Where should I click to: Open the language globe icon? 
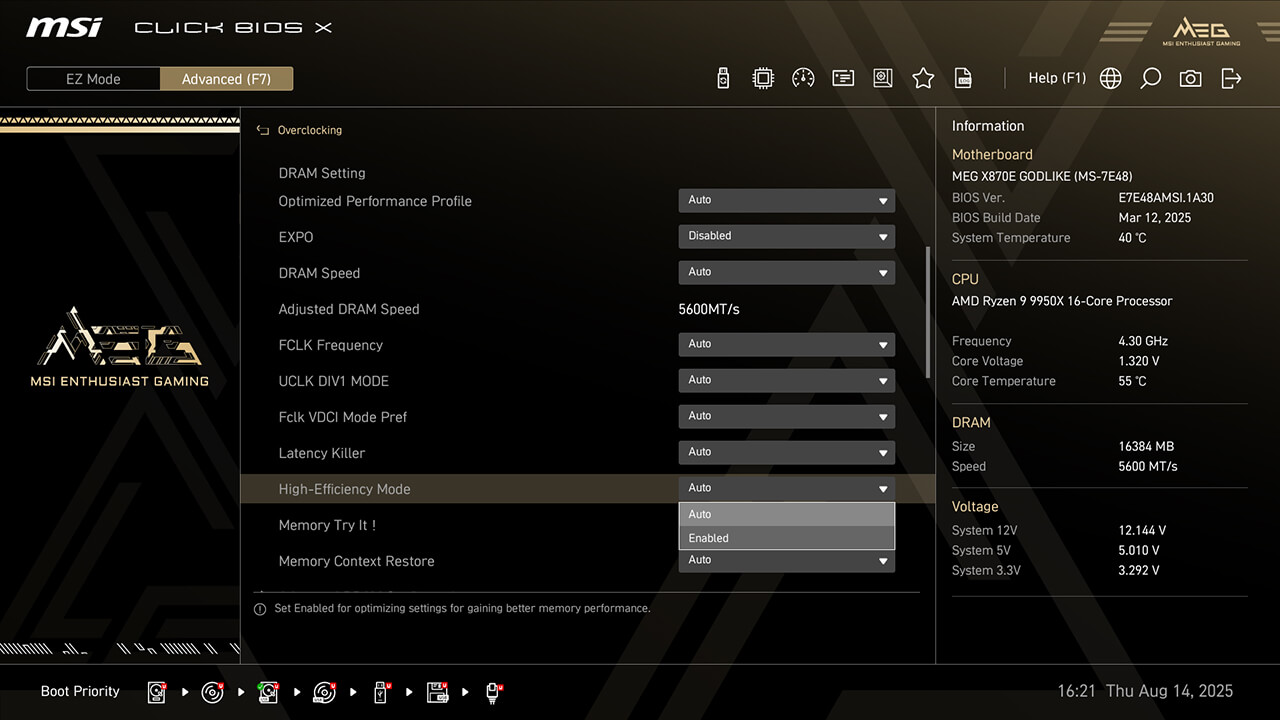pos(1110,78)
